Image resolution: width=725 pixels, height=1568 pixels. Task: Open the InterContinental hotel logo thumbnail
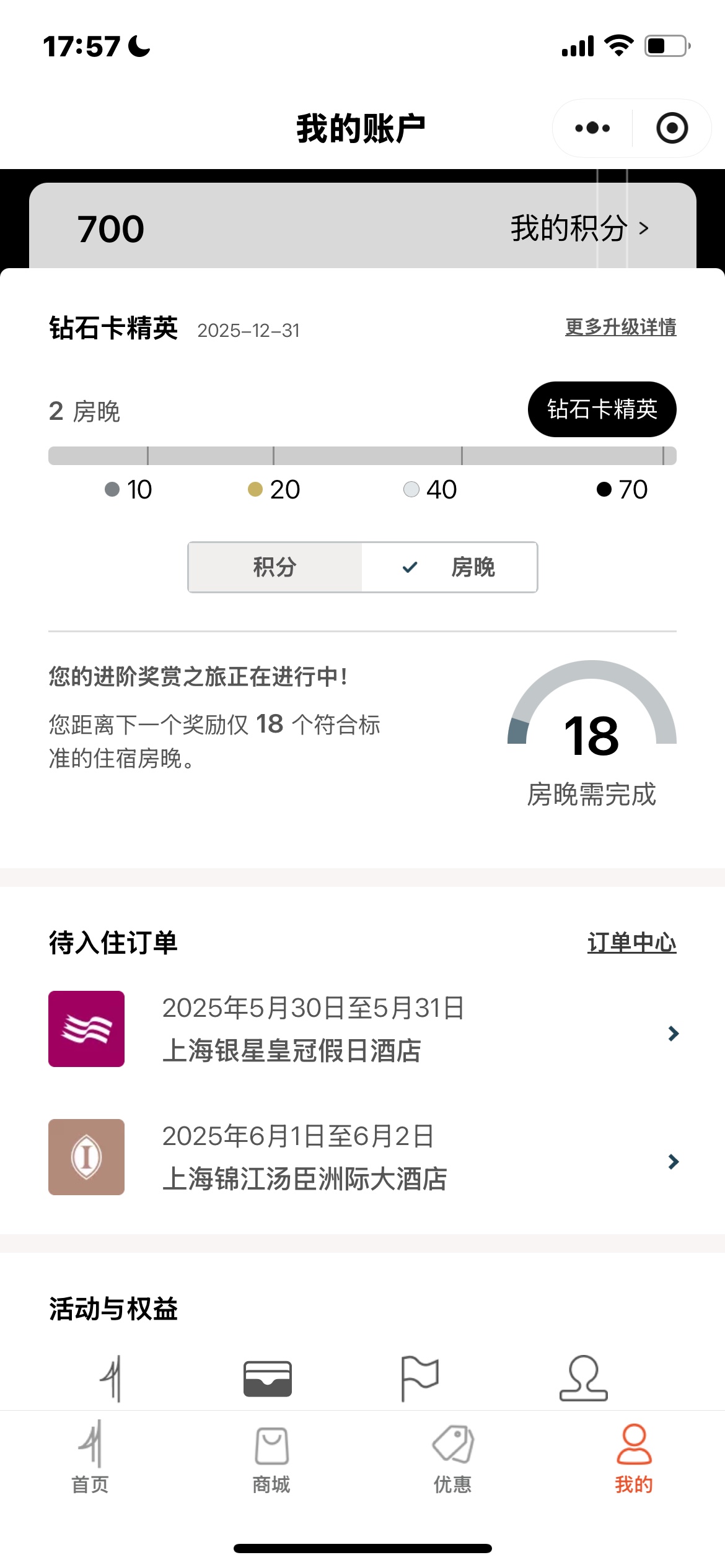[86, 1157]
